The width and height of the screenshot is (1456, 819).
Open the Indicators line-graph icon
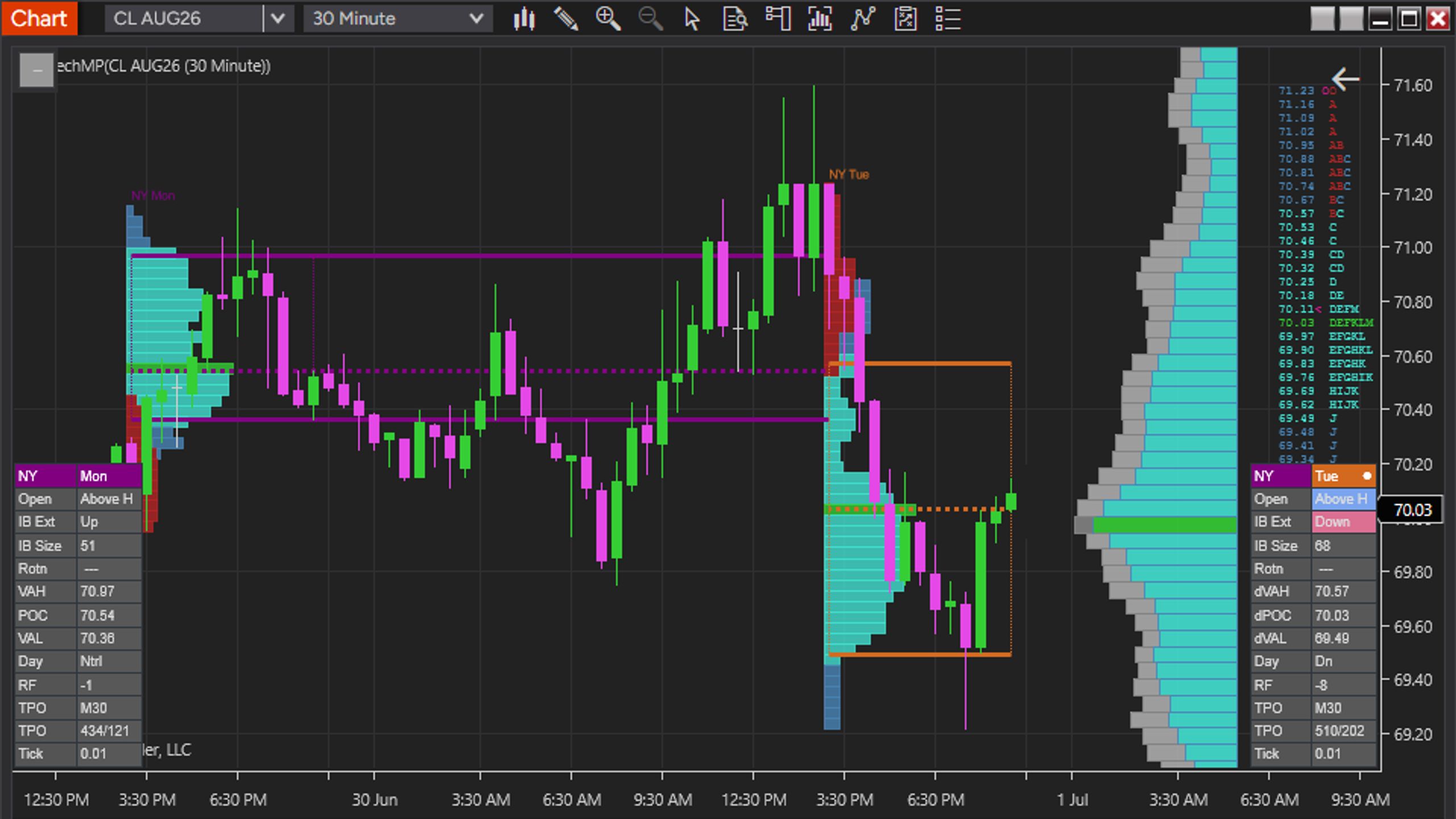[x=863, y=19]
